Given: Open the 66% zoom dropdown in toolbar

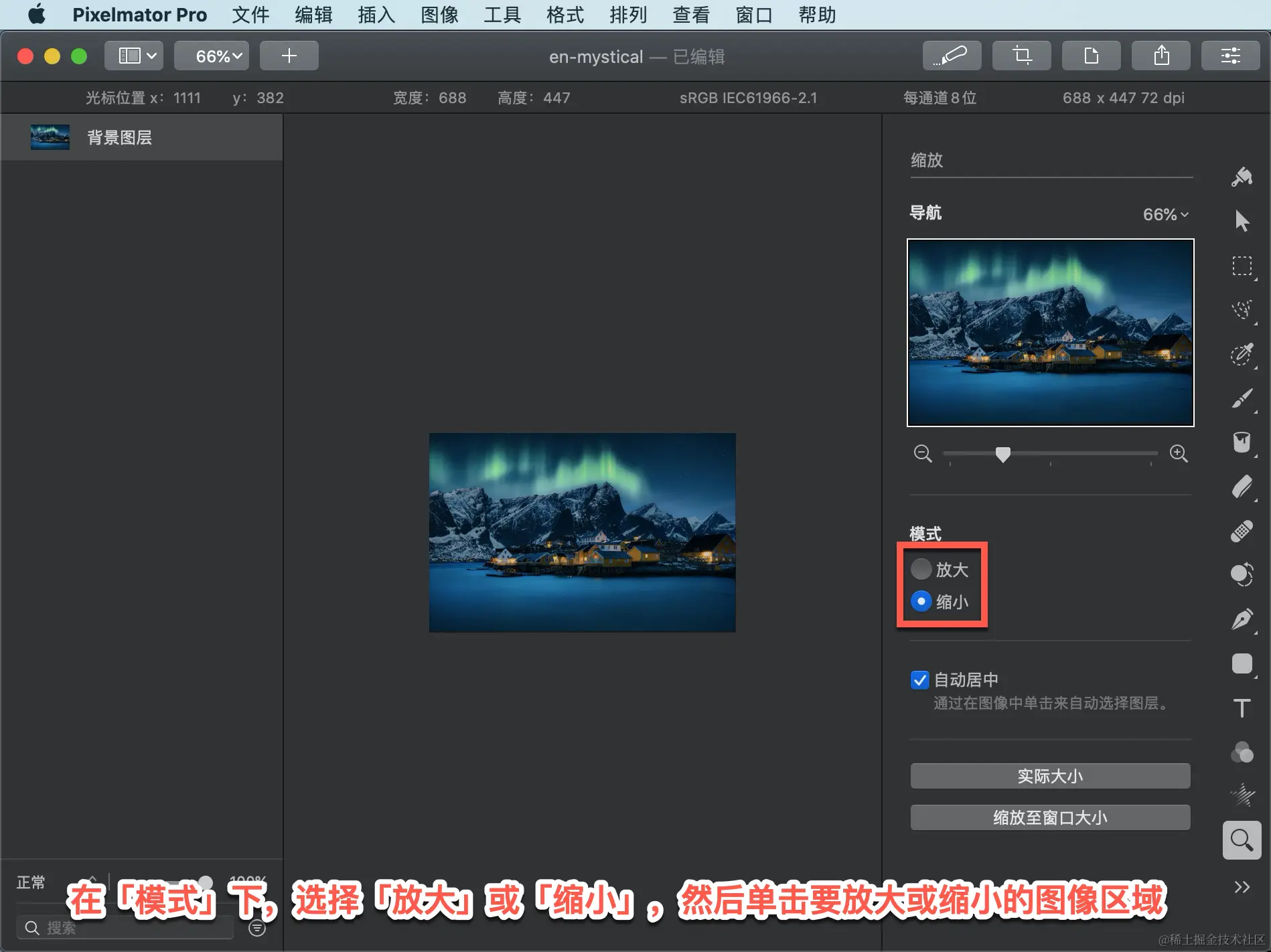Looking at the screenshot, I should 212,56.
